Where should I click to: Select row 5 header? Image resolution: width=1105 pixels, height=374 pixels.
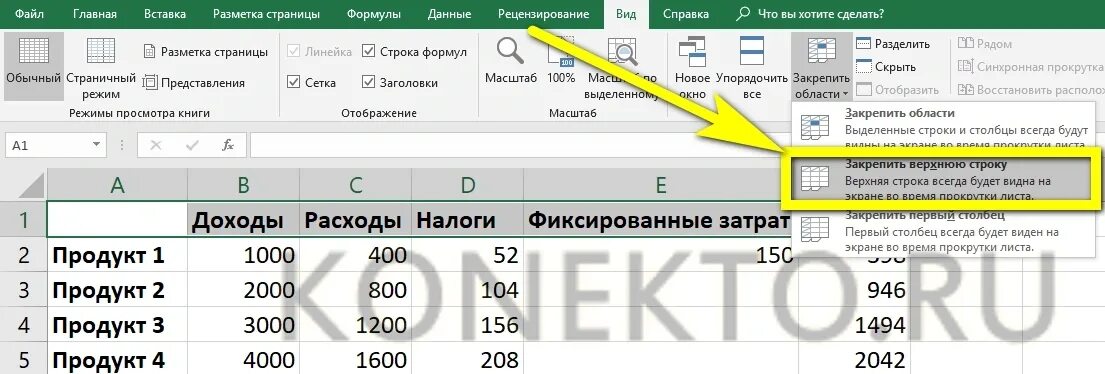(23, 359)
